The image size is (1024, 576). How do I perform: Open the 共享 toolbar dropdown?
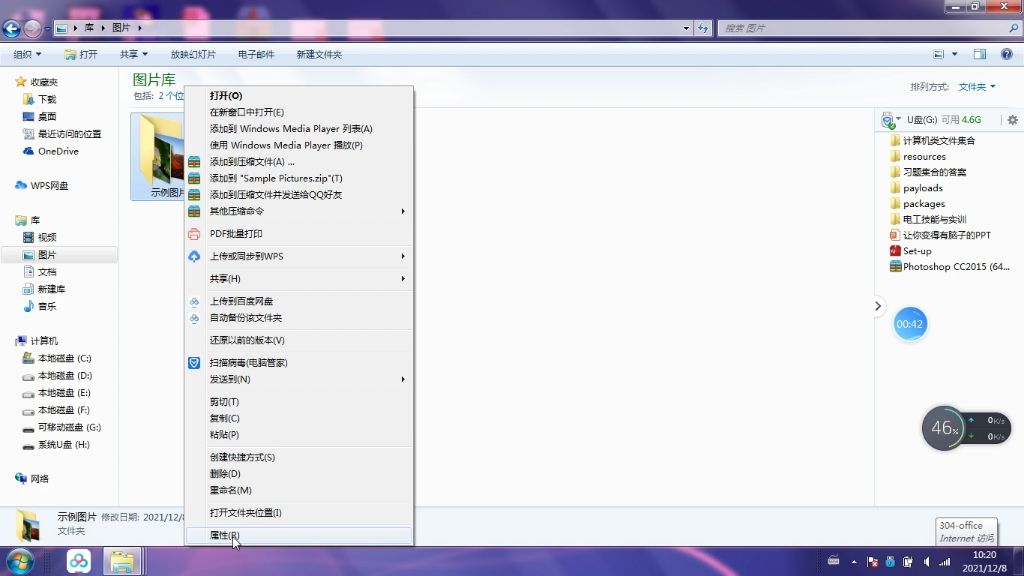click(134, 54)
